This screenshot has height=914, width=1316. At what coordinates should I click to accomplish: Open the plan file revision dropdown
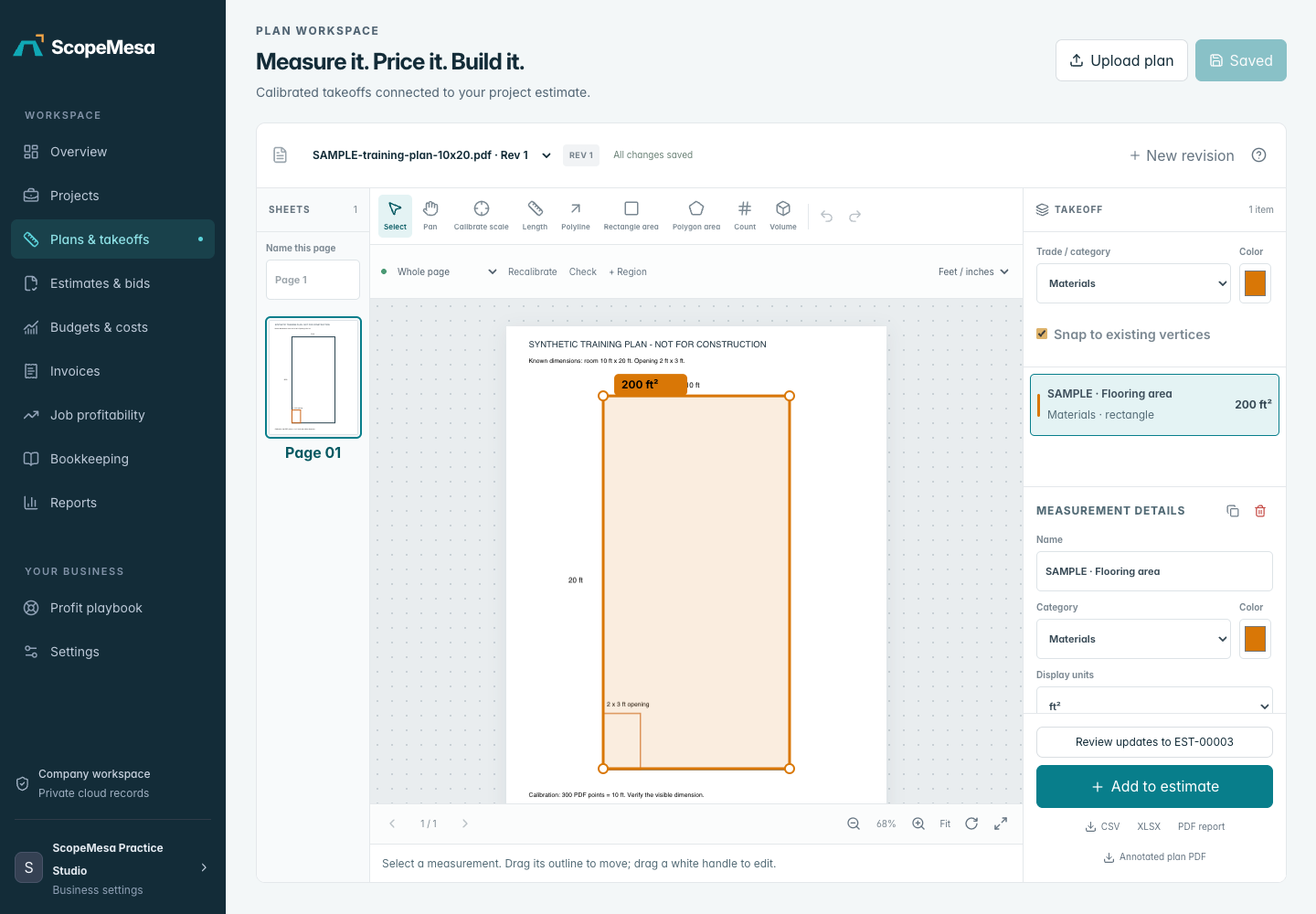(431, 155)
